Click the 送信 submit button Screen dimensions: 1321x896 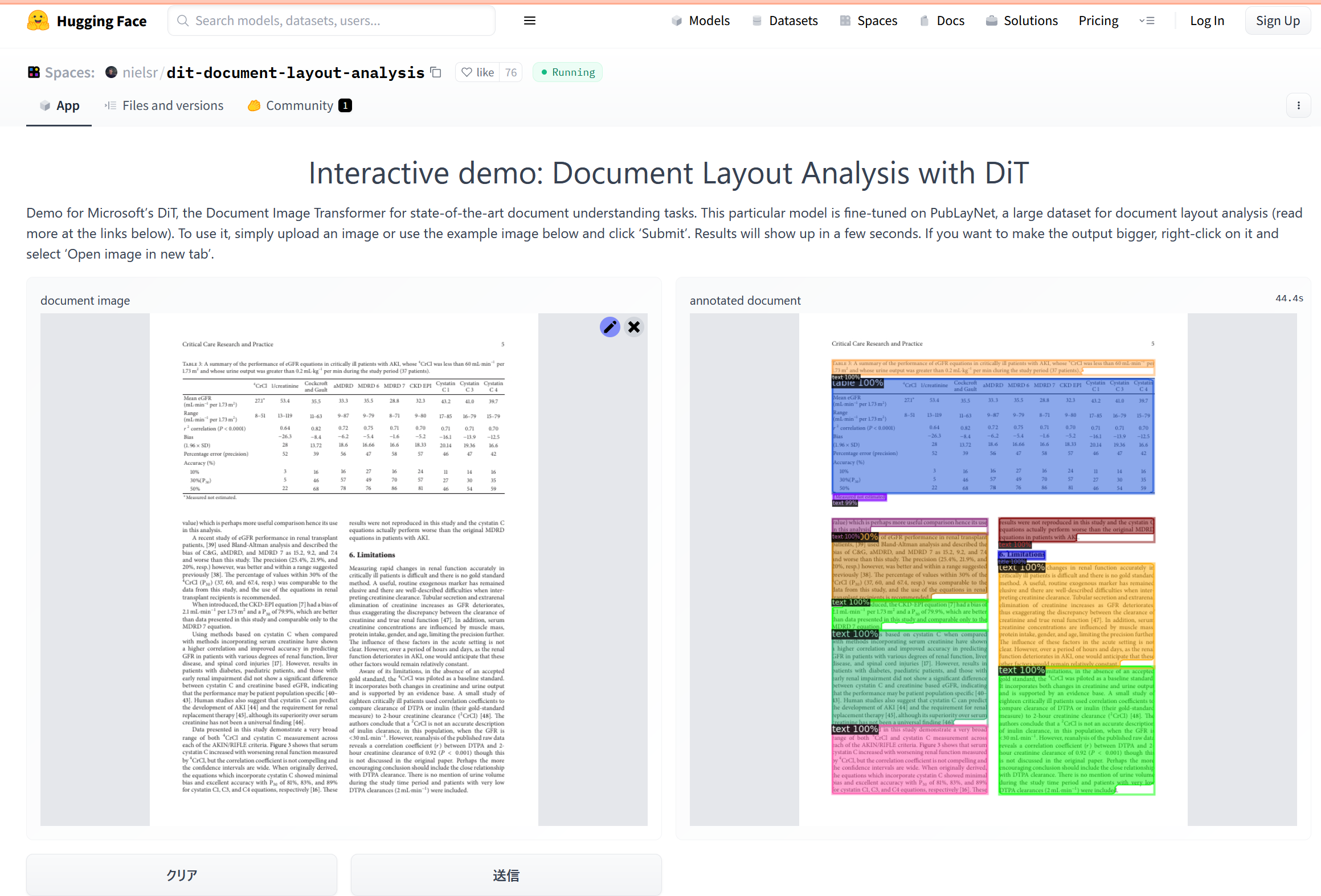pyautogui.click(x=506, y=874)
